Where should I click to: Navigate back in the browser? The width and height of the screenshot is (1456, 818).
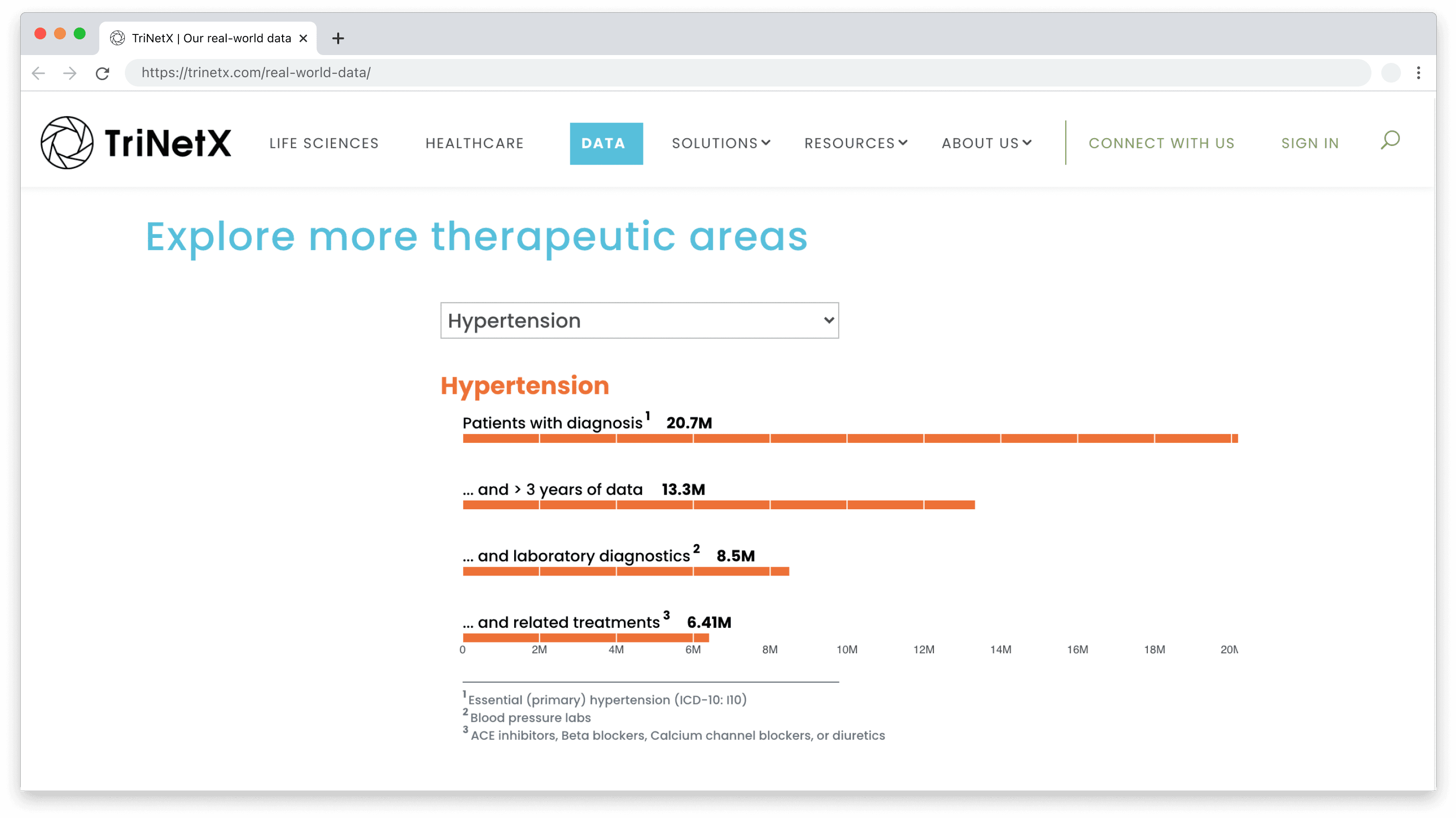pos(38,72)
